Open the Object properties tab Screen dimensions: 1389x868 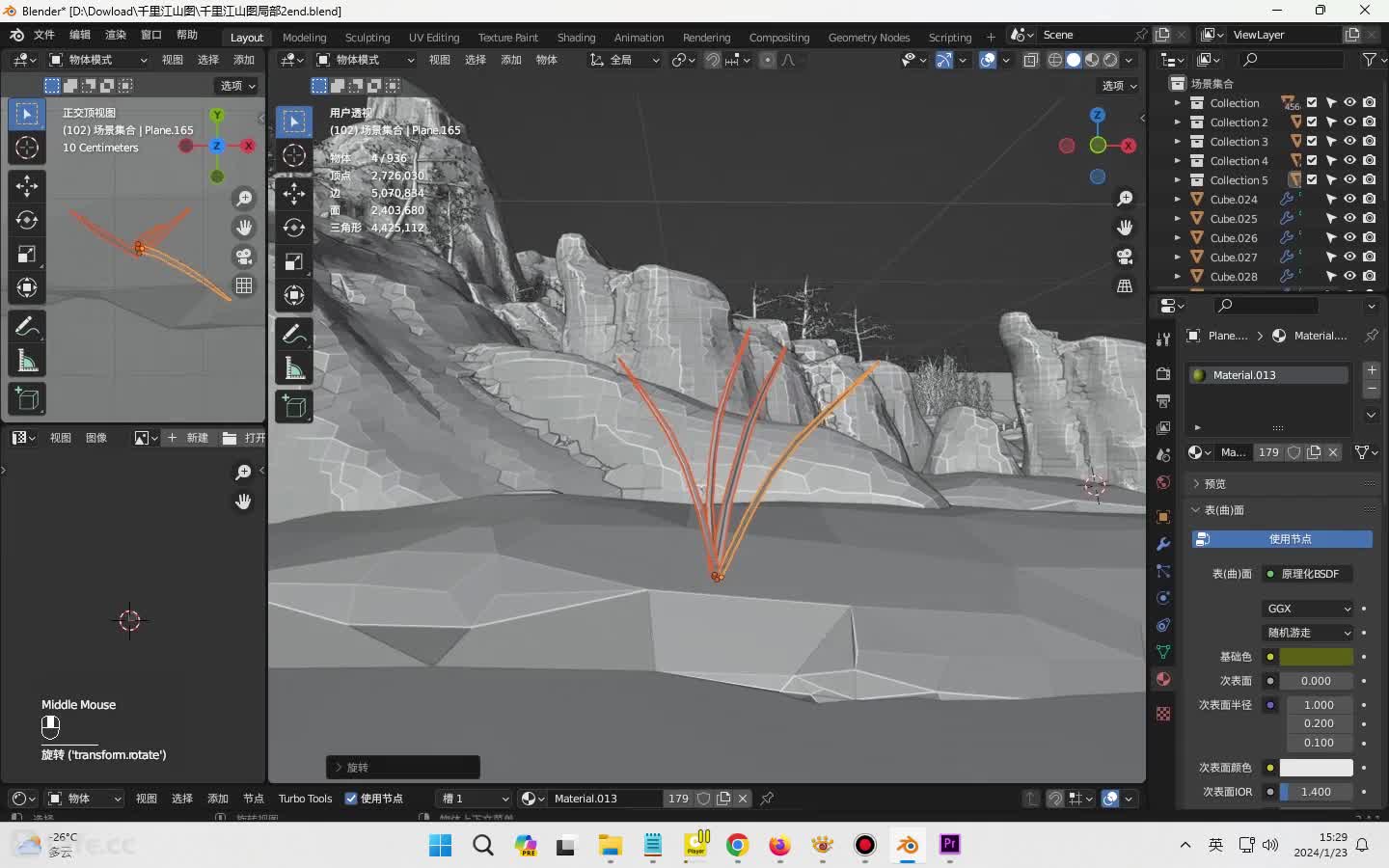pos(1163,517)
